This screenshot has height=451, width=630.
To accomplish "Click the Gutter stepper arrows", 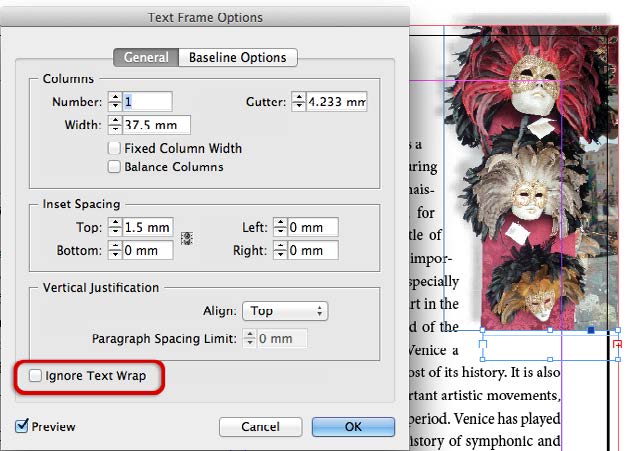I will point(299,101).
